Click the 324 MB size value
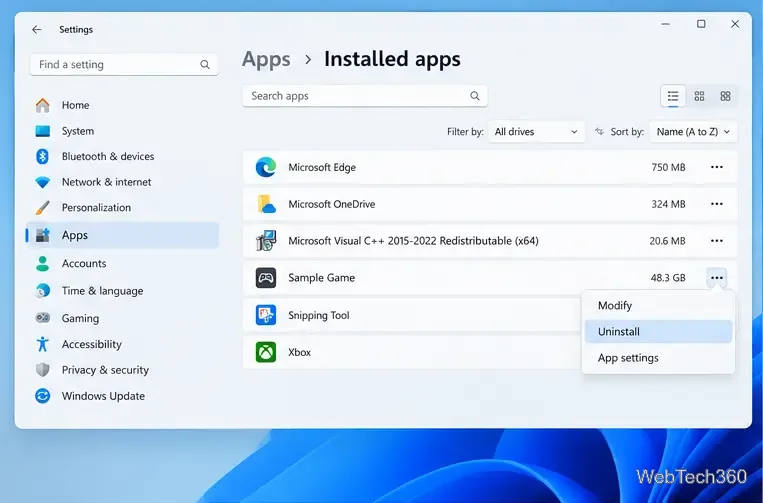The width and height of the screenshot is (763, 503). click(668, 204)
